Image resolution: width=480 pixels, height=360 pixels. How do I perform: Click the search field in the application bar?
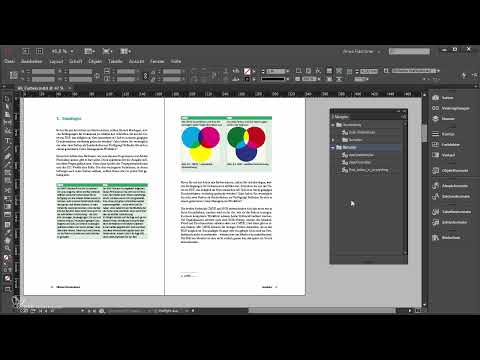click(409, 51)
